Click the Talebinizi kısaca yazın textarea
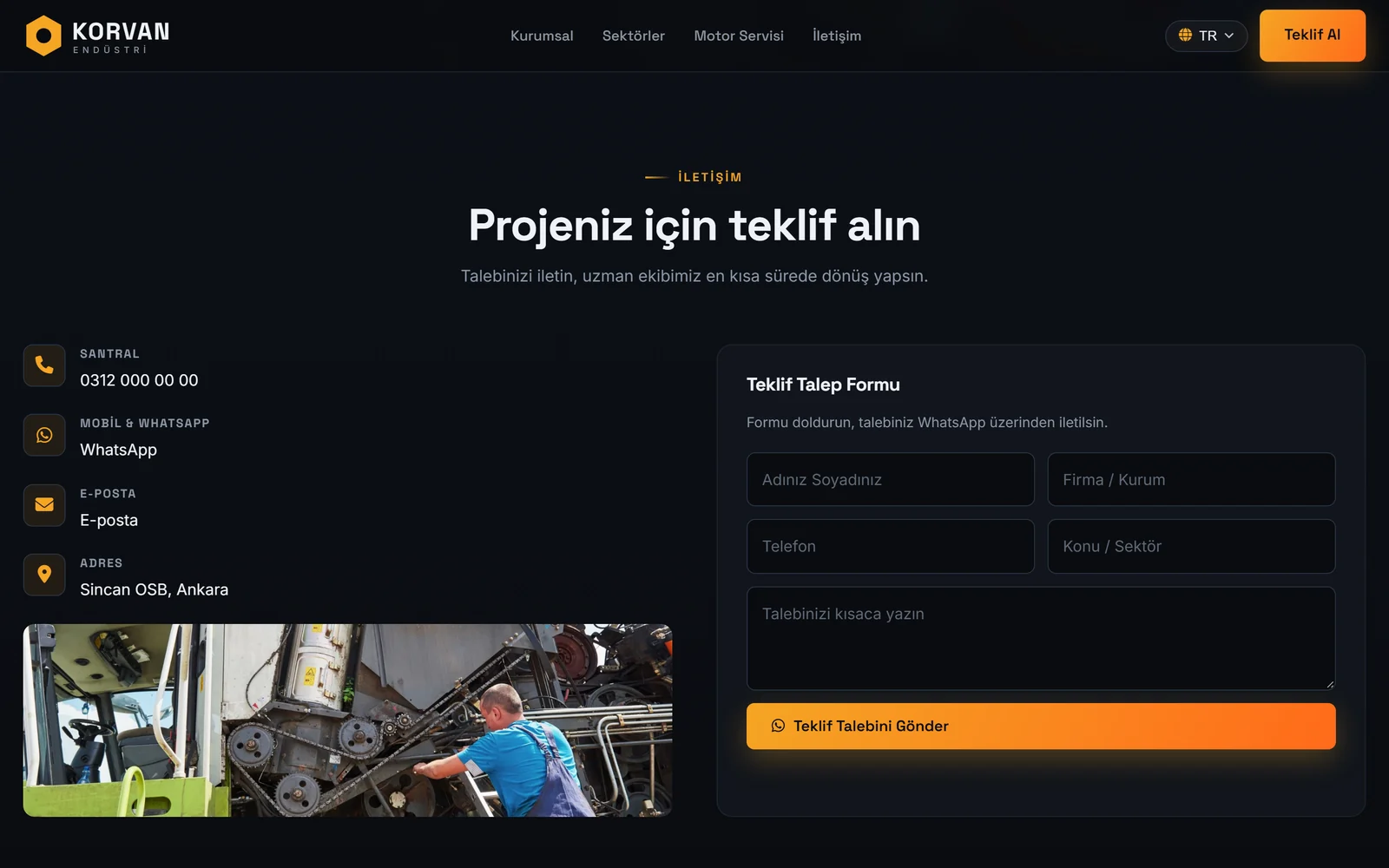 tap(1041, 638)
